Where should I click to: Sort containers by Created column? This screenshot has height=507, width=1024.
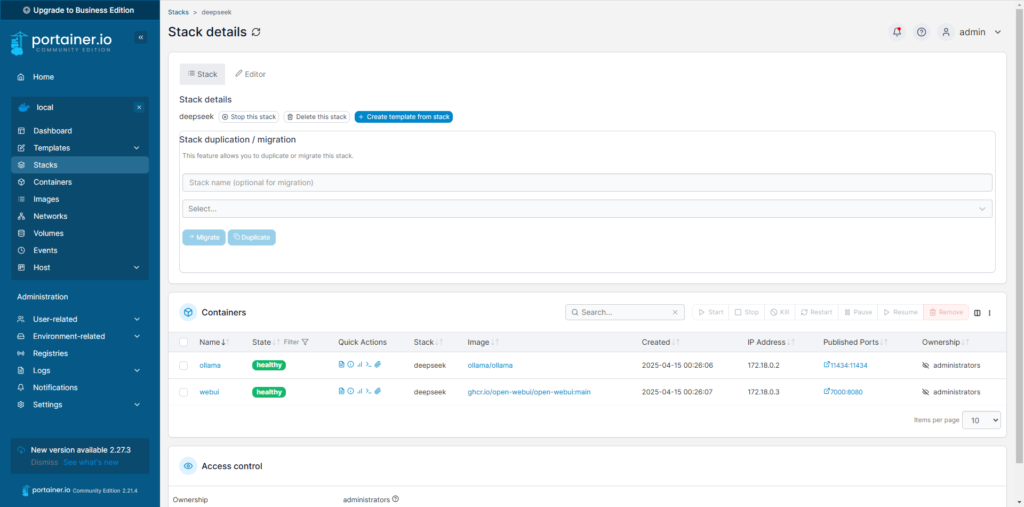(661, 342)
